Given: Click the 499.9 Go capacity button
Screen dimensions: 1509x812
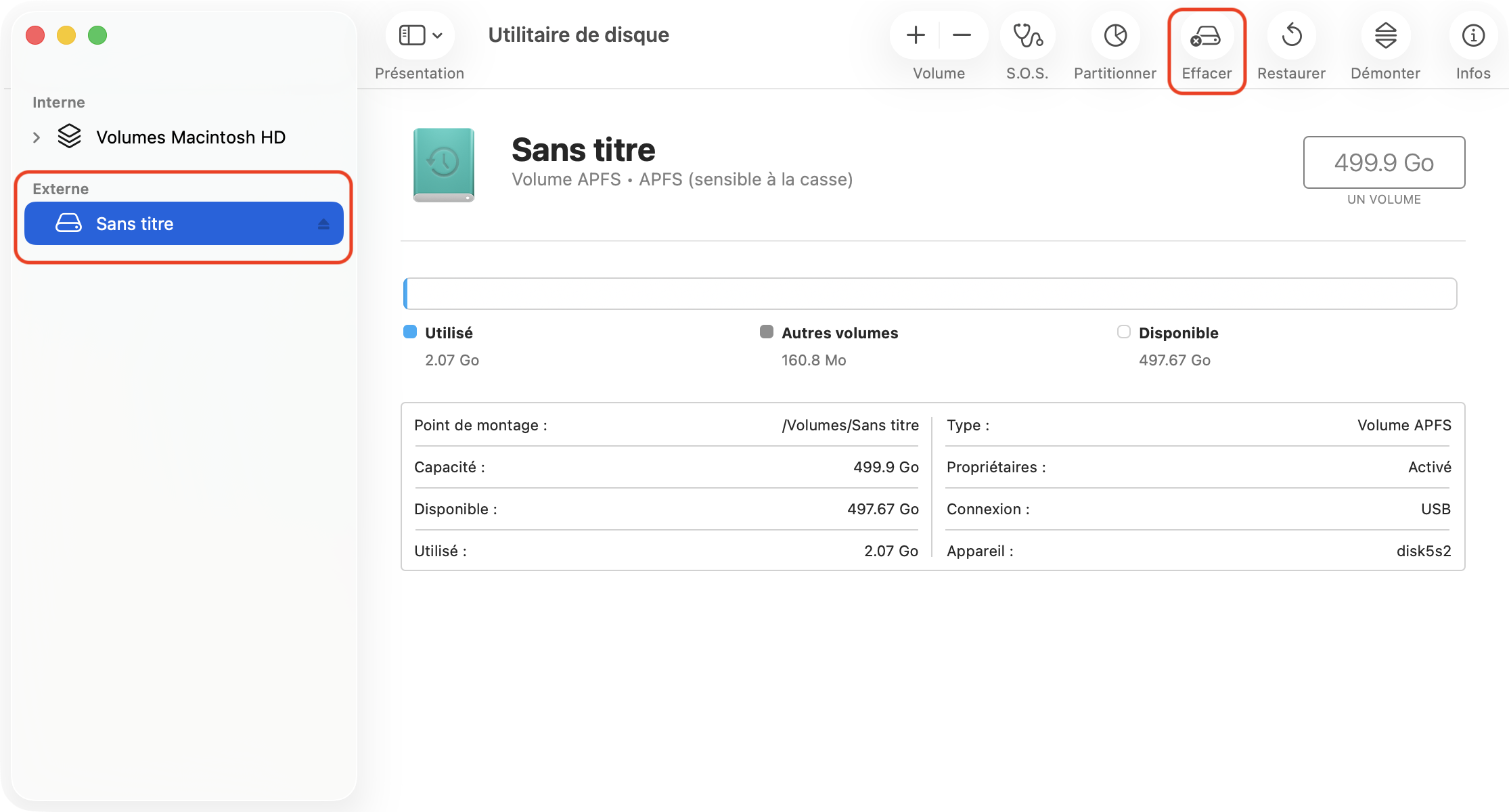Looking at the screenshot, I should pyautogui.click(x=1383, y=162).
